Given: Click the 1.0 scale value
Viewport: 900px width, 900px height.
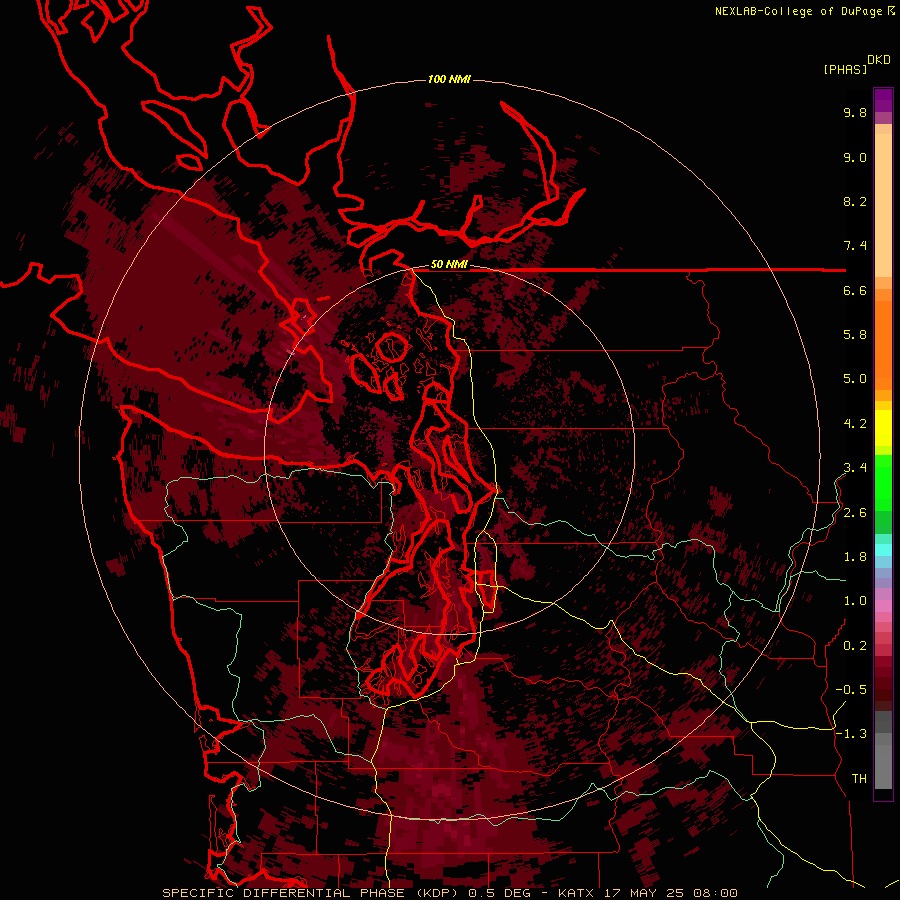Looking at the screenshot, I should [x=855, y=601].
